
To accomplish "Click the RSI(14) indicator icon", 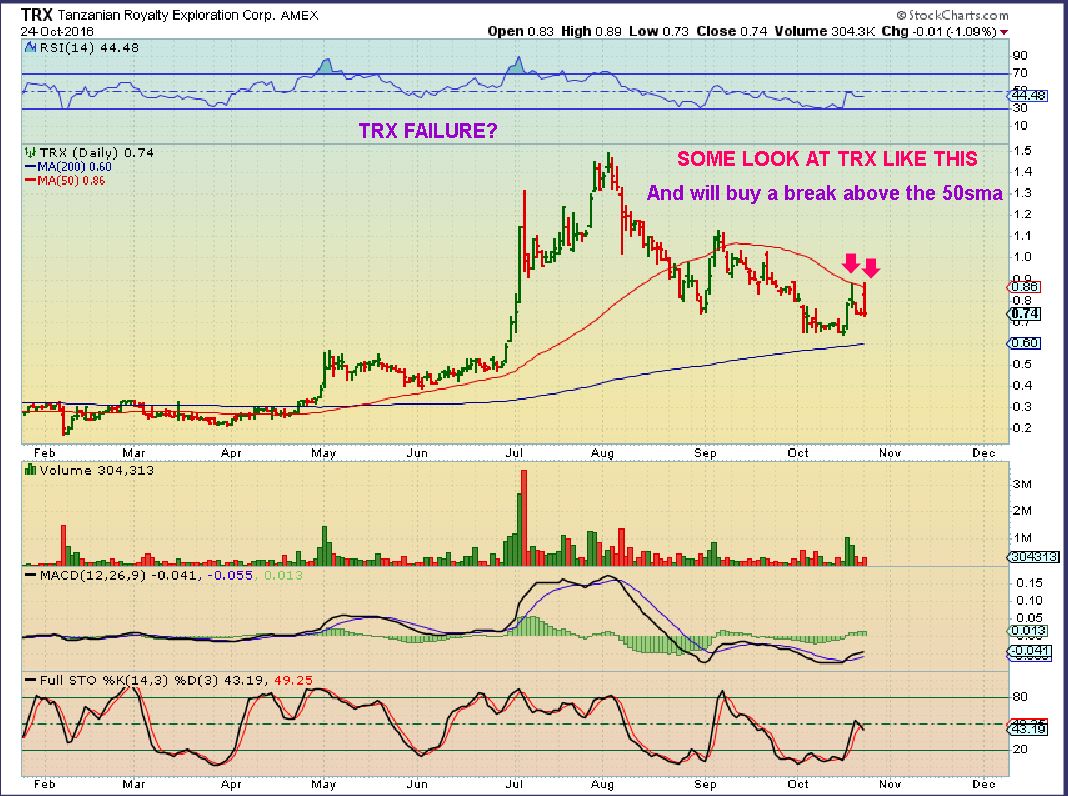I will (29, 48).
